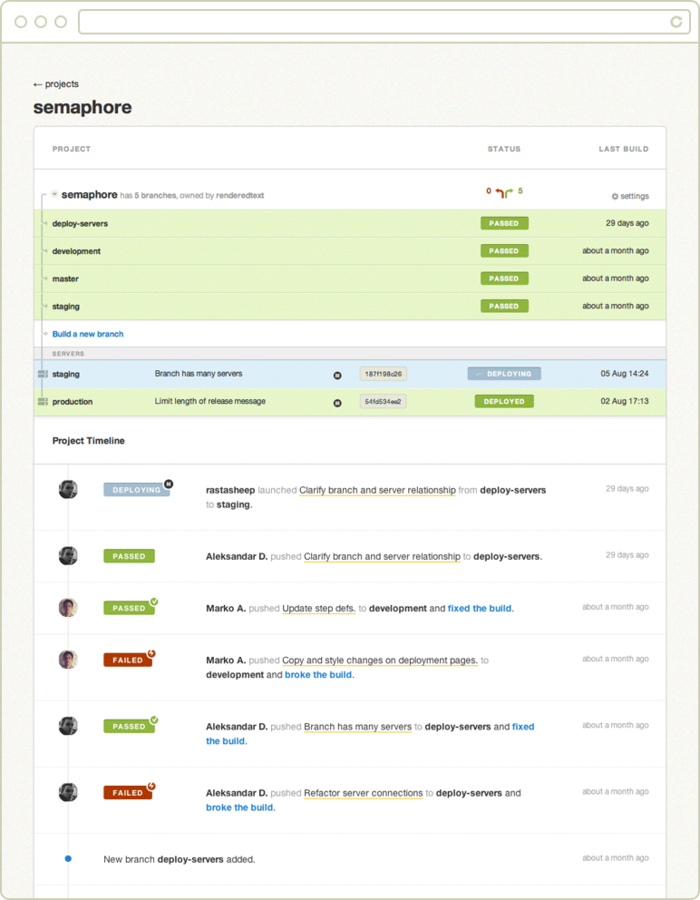
Task: Click the STATUS column header
Action: [x=504, y=149]
